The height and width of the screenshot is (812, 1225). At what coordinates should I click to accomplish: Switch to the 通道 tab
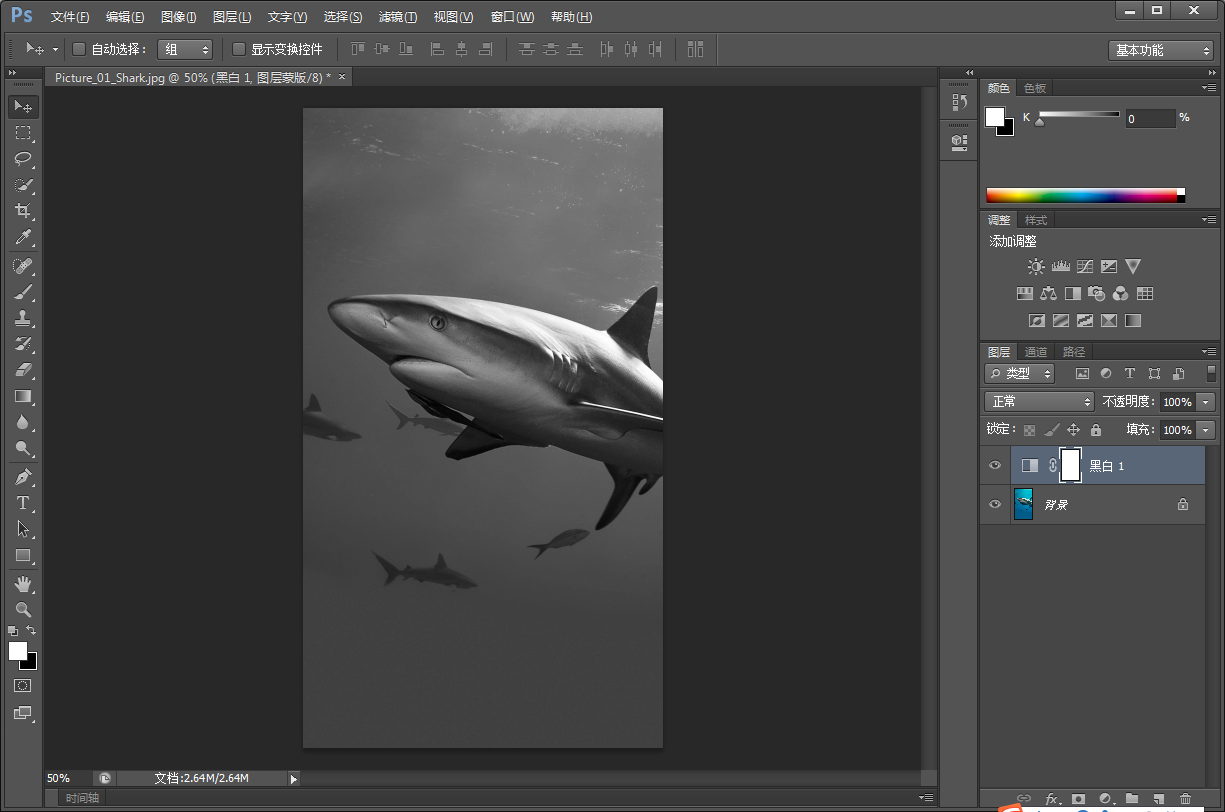click(1036, 352)
